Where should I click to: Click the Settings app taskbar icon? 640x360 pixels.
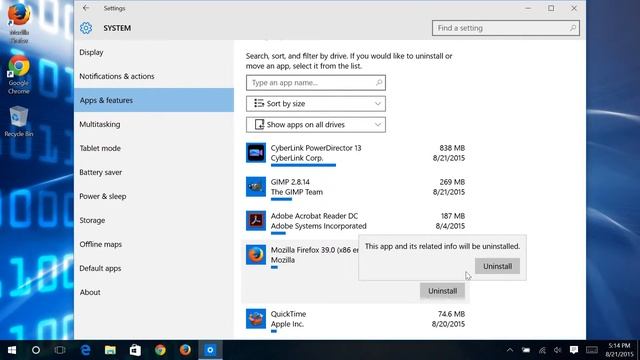coord(210,350)
